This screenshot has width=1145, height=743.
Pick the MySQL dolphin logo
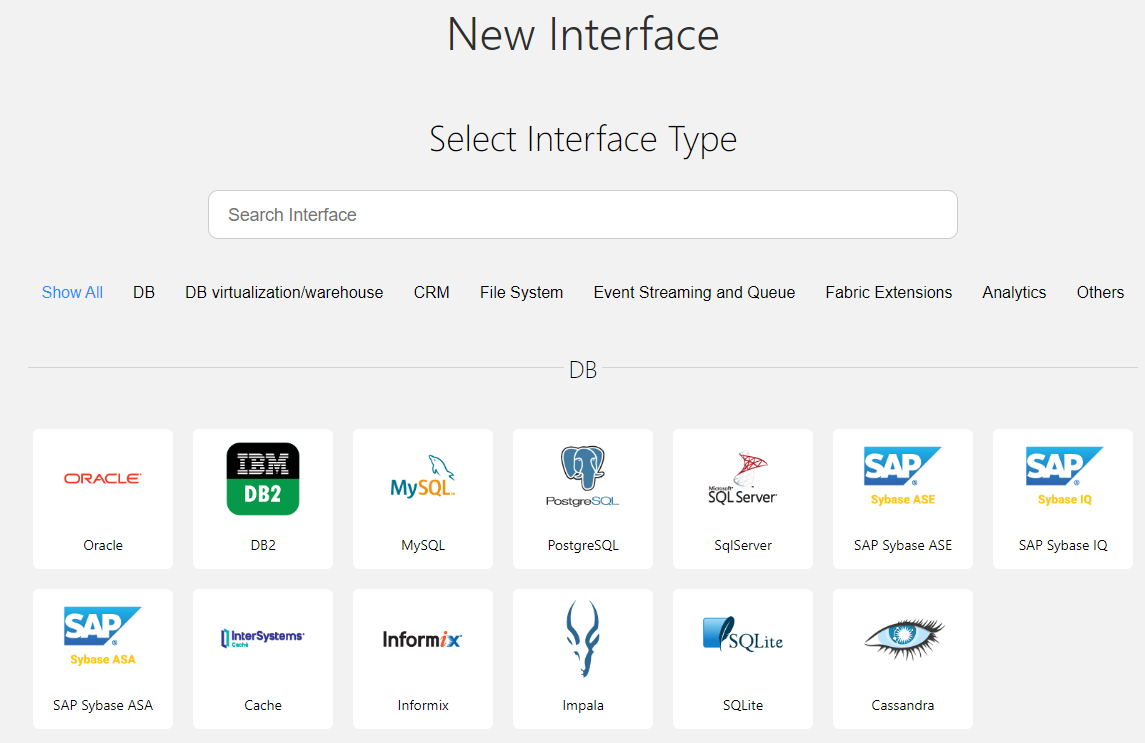(x=423, y=479)
